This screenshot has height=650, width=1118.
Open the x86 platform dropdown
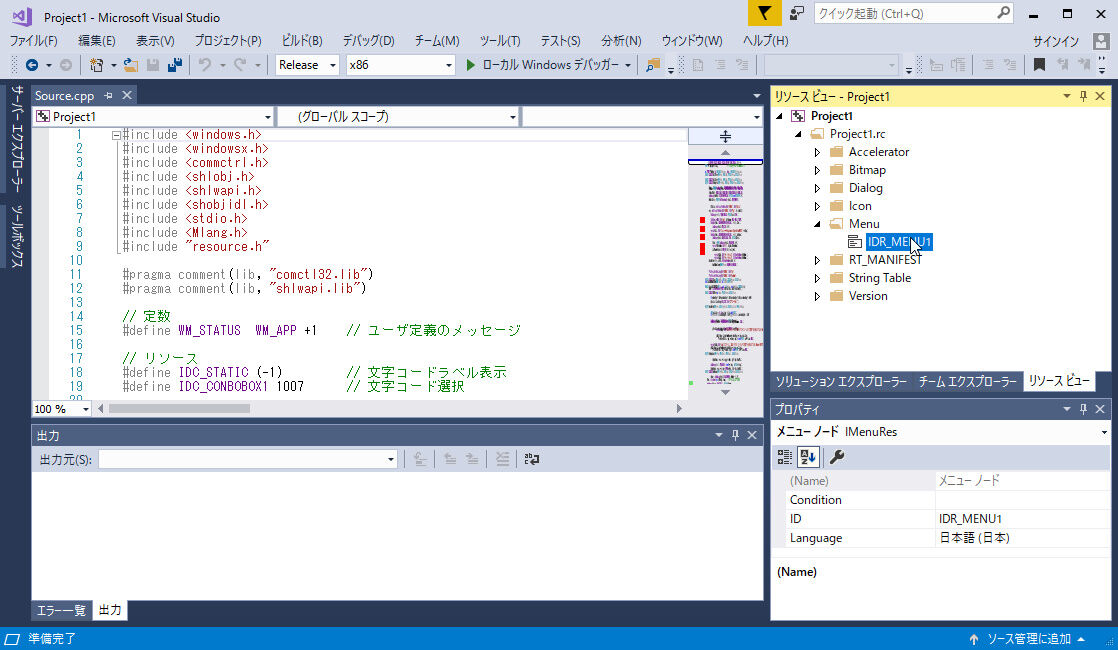click(400, 65)
